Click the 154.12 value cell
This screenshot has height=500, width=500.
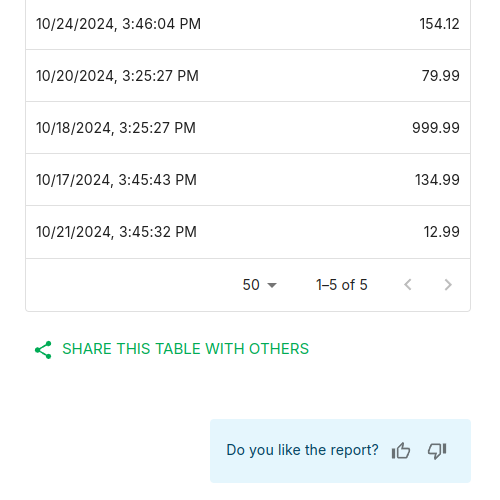[x=439, y=24]
